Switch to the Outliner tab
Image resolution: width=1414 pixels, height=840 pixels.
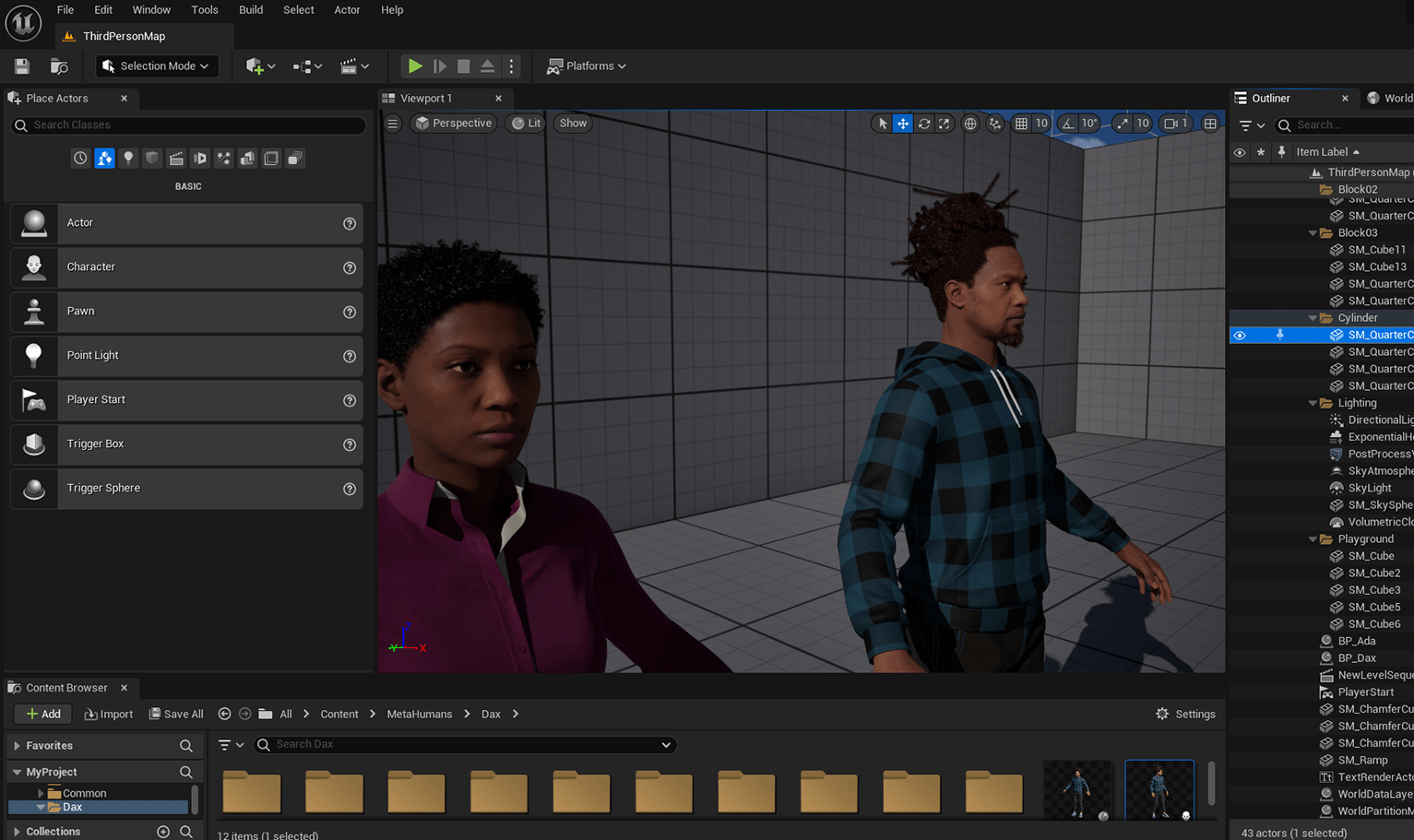pos(1270,99)
